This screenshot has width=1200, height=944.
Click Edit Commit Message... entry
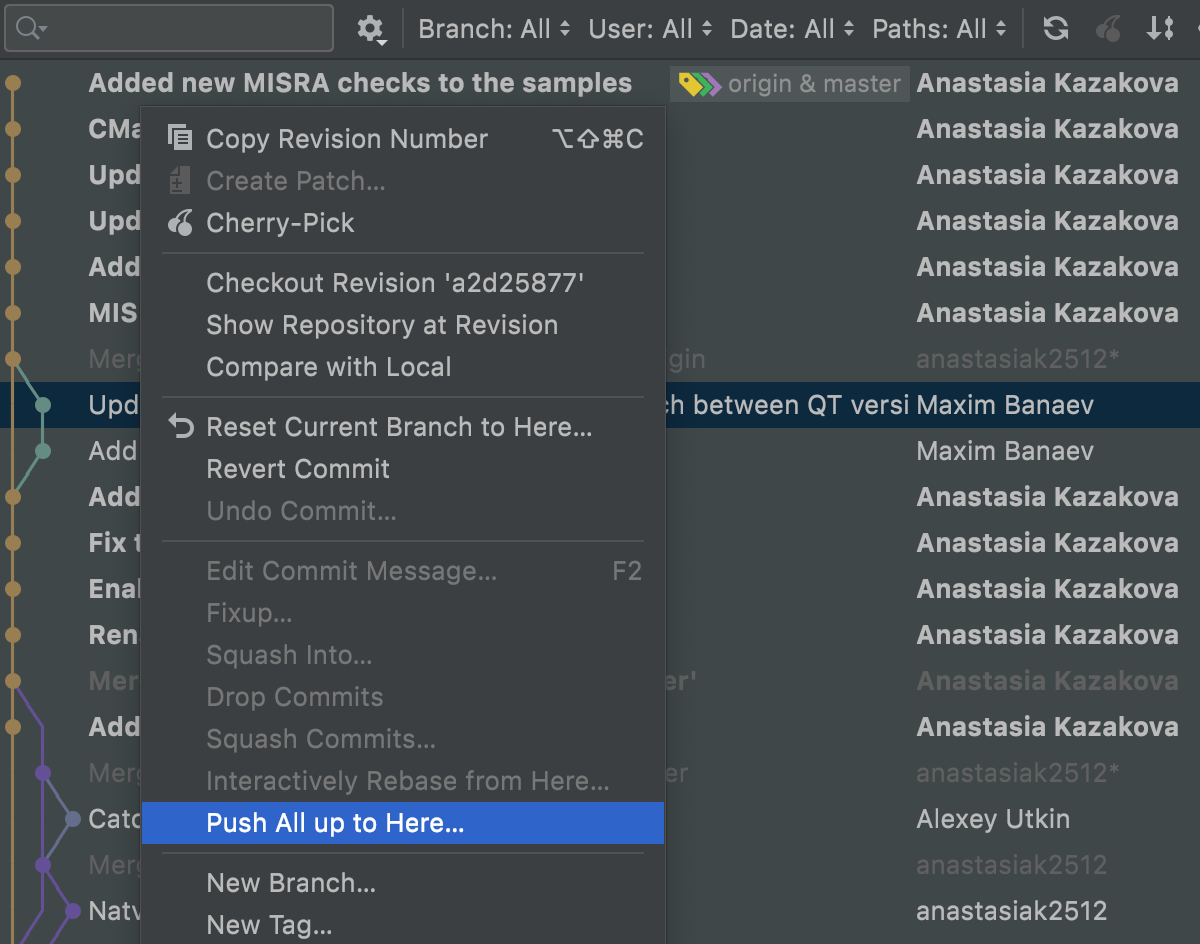[403, 571]
